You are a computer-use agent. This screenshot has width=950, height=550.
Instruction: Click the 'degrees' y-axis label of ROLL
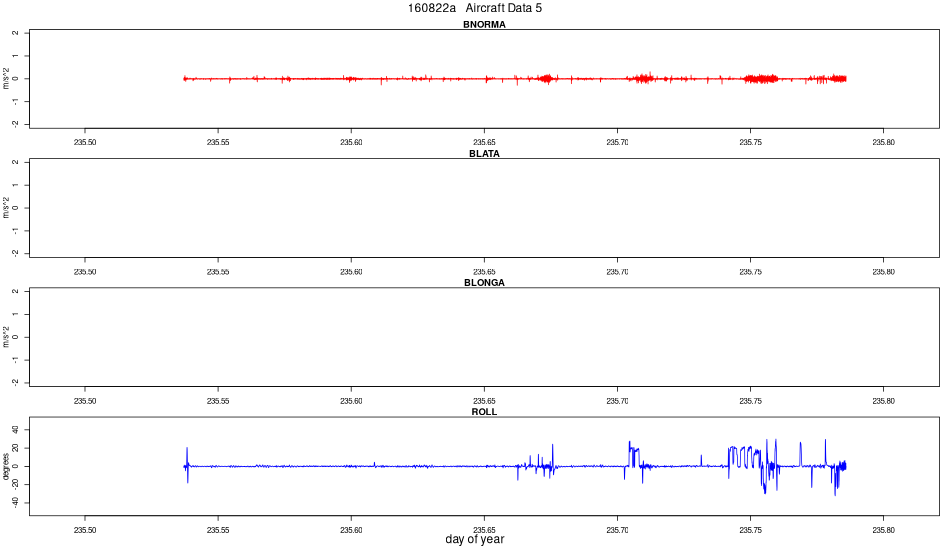tap(6, 466)
